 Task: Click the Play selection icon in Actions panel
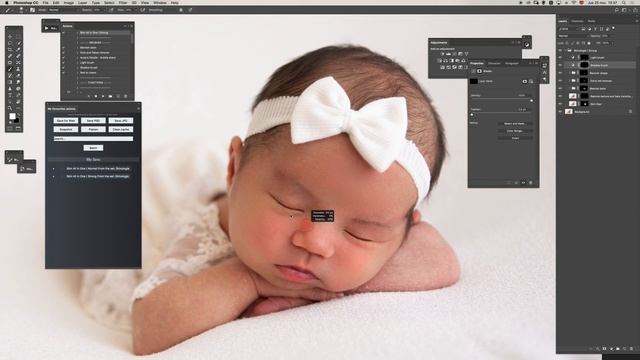(103, 96)
